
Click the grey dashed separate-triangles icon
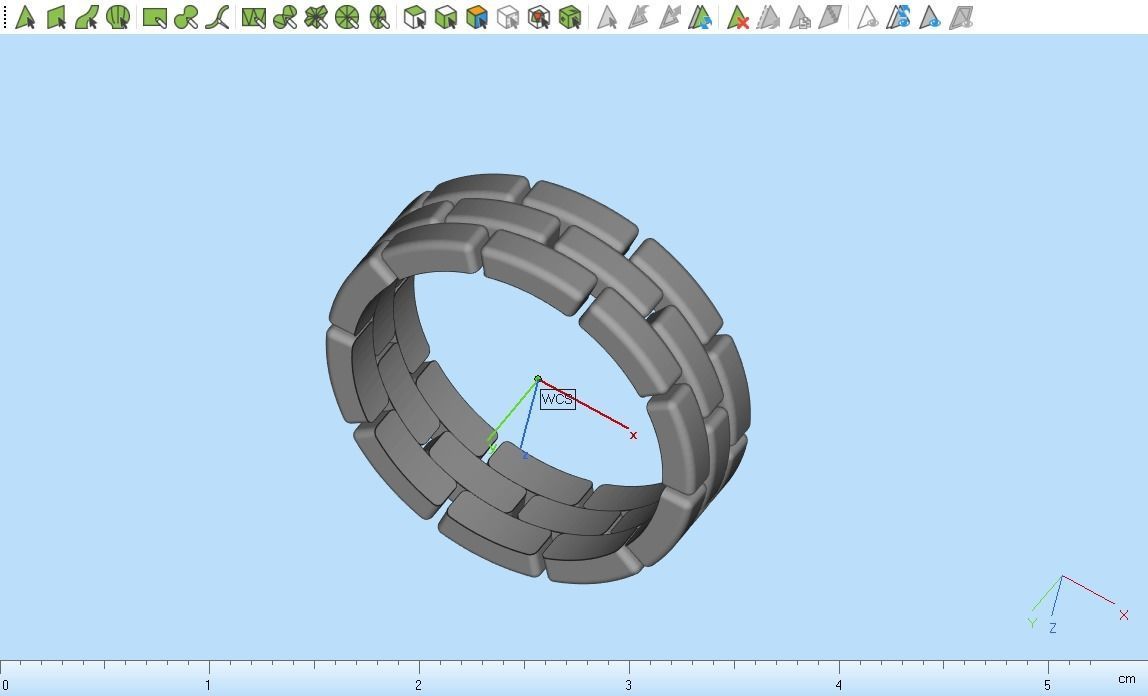(x=768, y=17)
